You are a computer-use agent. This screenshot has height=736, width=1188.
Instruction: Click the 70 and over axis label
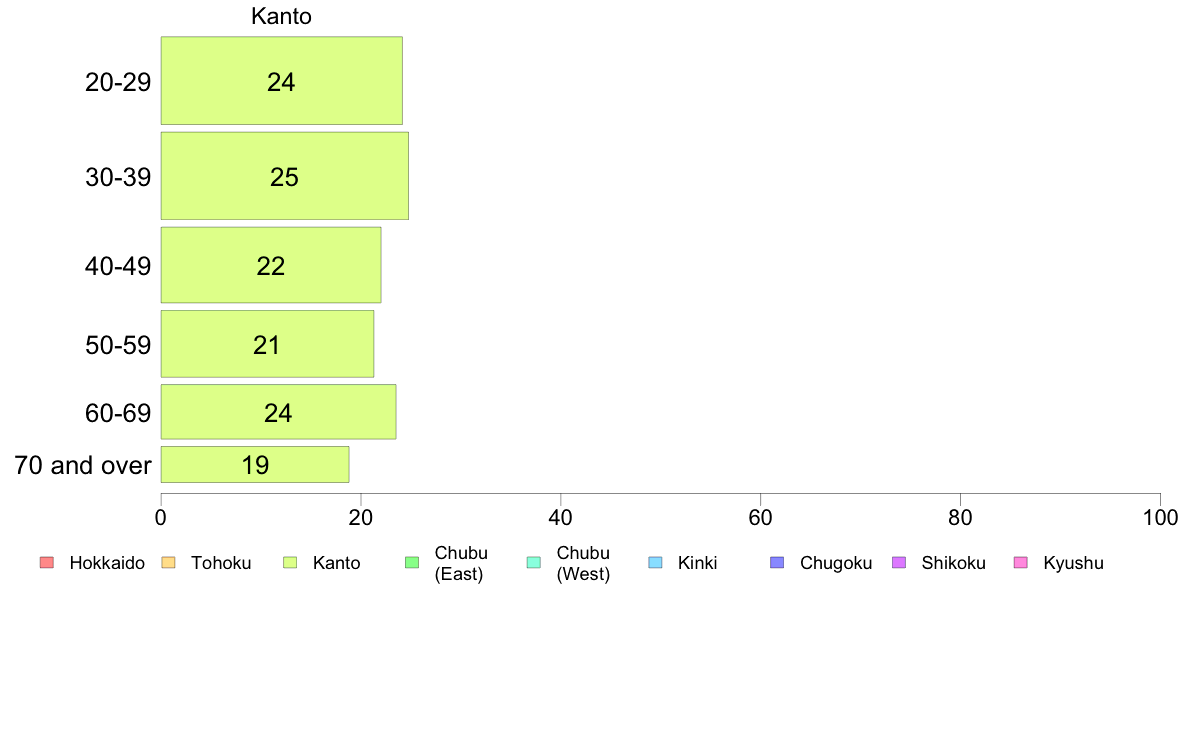point(83,465)
